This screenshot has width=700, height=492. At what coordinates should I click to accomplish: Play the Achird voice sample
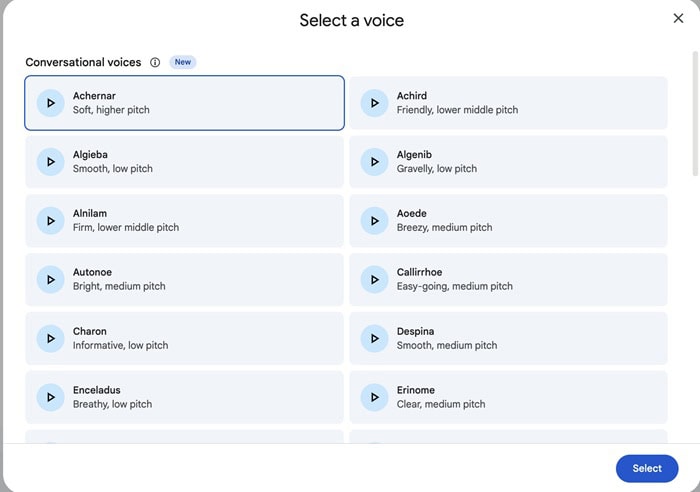tap(374, 103)
